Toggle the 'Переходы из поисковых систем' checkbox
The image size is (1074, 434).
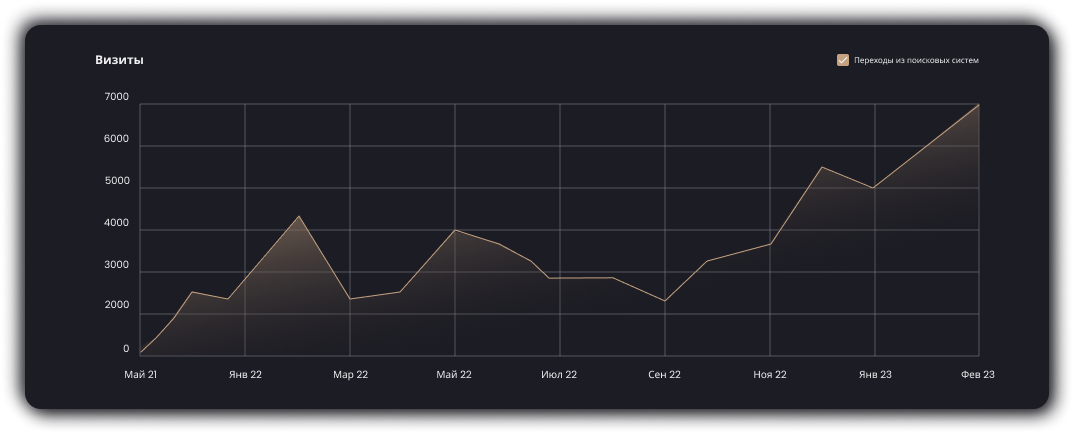pyautogui.click(x=842, y=60)
